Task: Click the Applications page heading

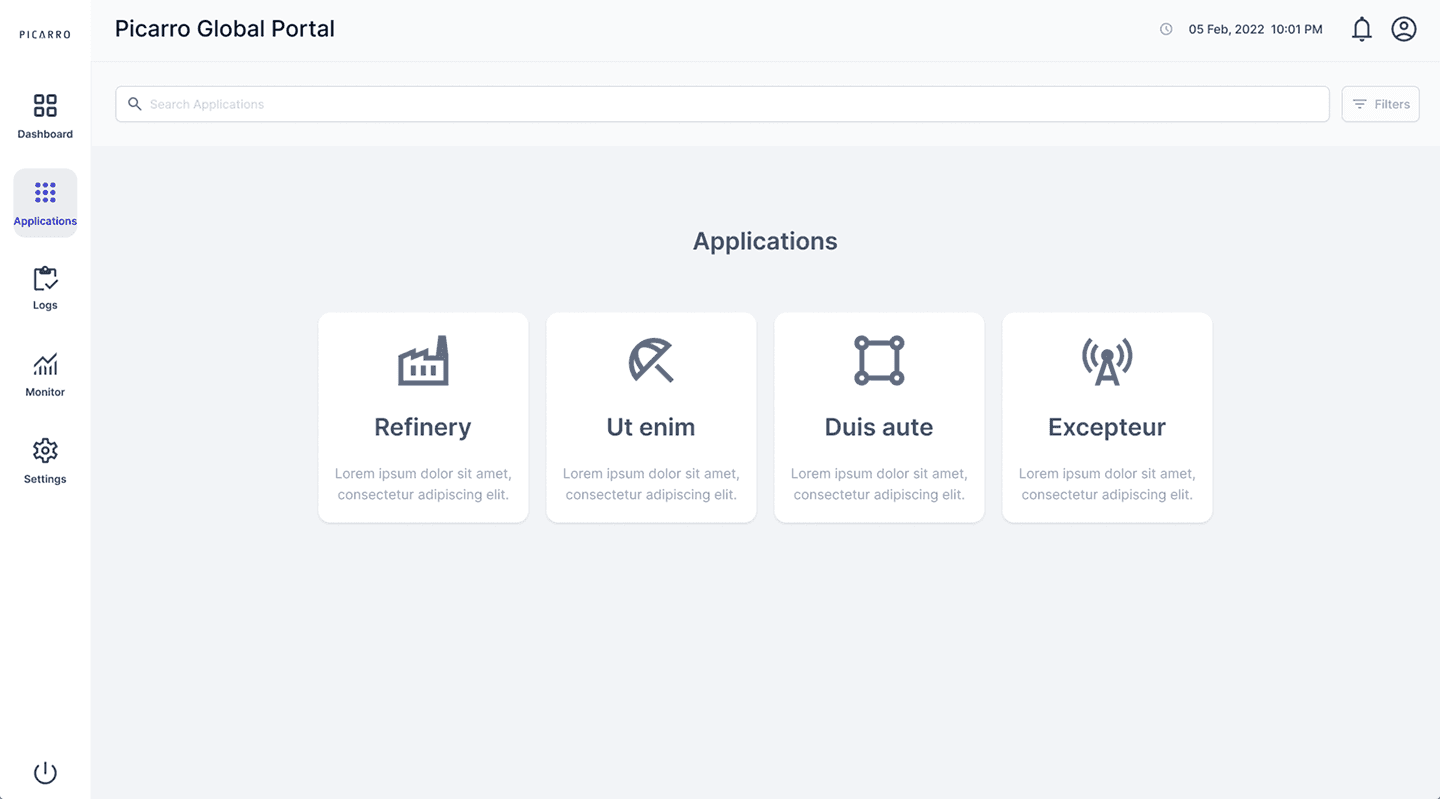Action: (x=765, y=241)
